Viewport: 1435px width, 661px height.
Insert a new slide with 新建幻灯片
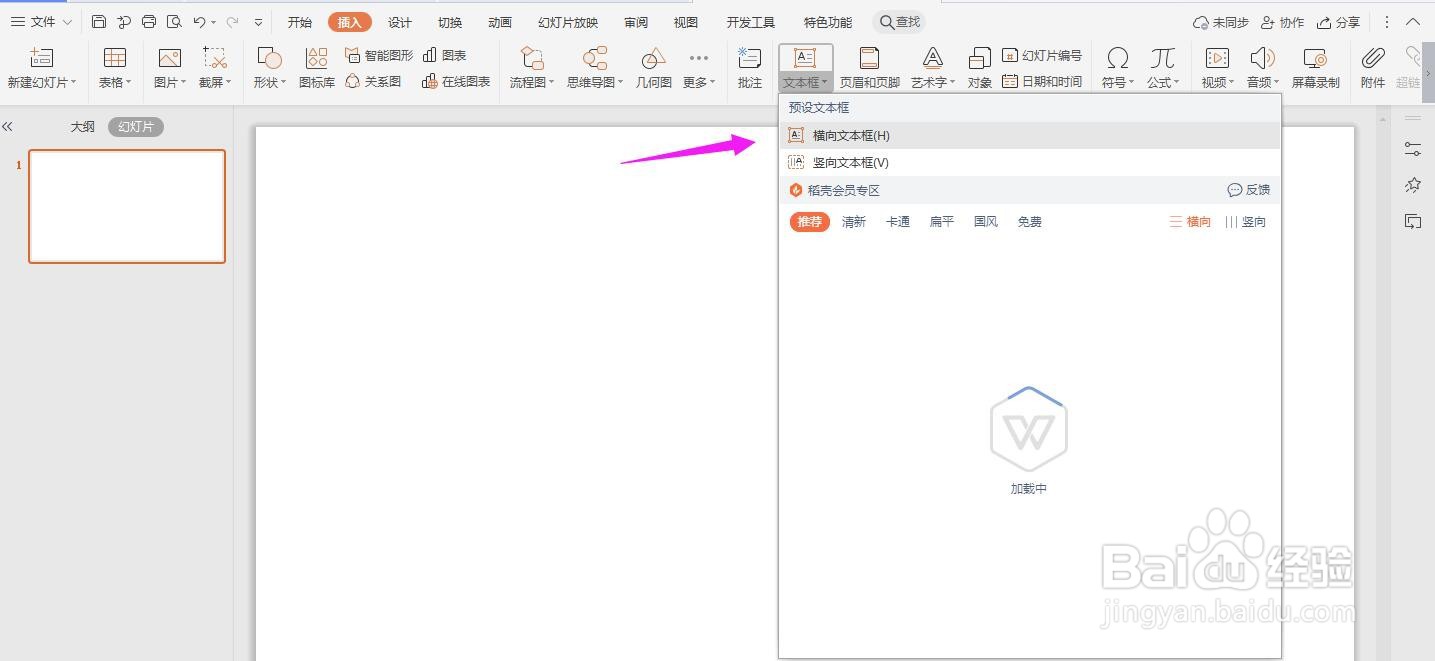coord(42,68)
